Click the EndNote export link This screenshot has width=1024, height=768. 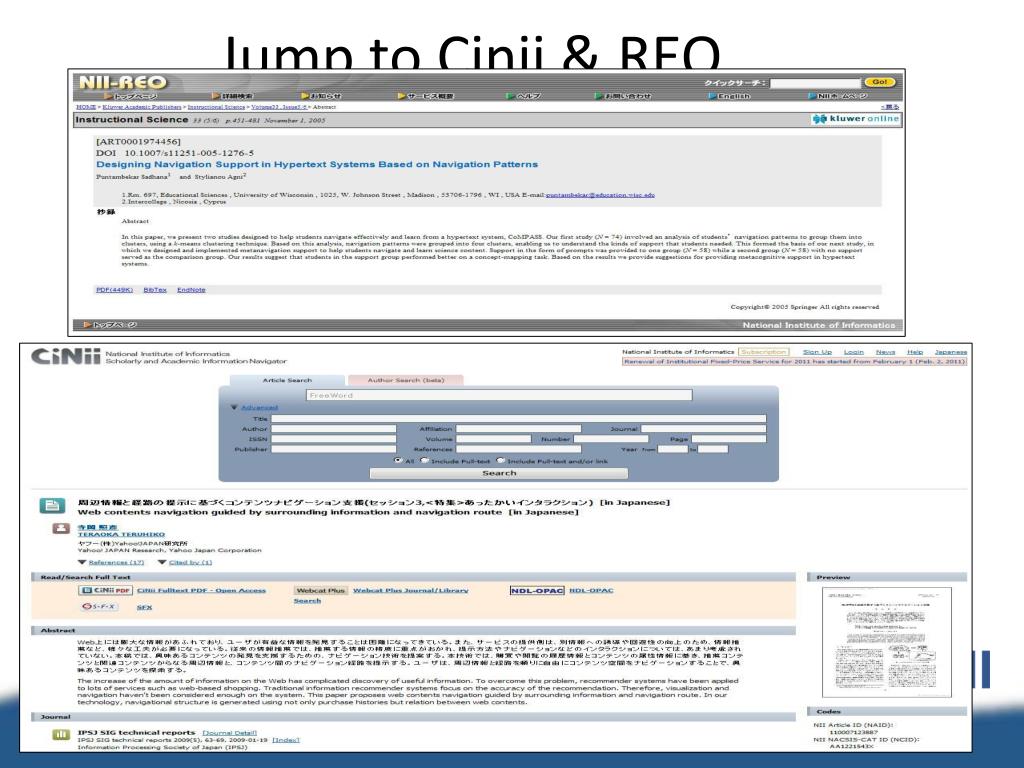(191, 290)
